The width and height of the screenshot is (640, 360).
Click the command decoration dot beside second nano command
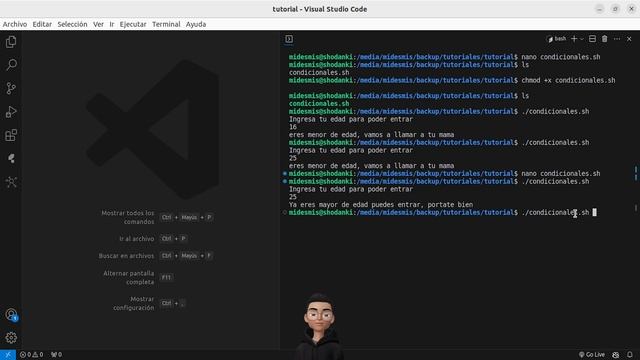click(284, 173)
